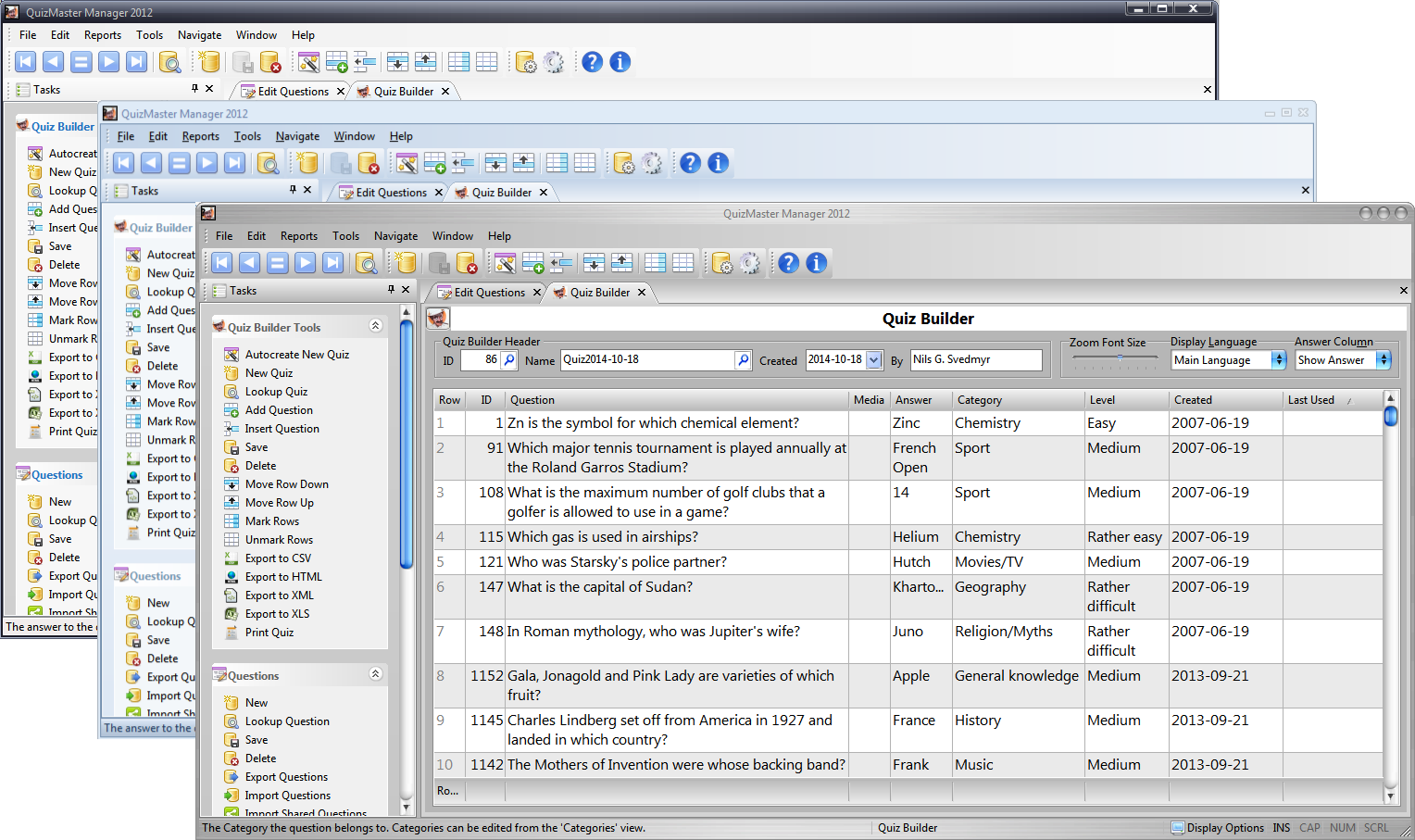Click the blue help icon in back window
1415x840 pixels.
tap(593, 62)
